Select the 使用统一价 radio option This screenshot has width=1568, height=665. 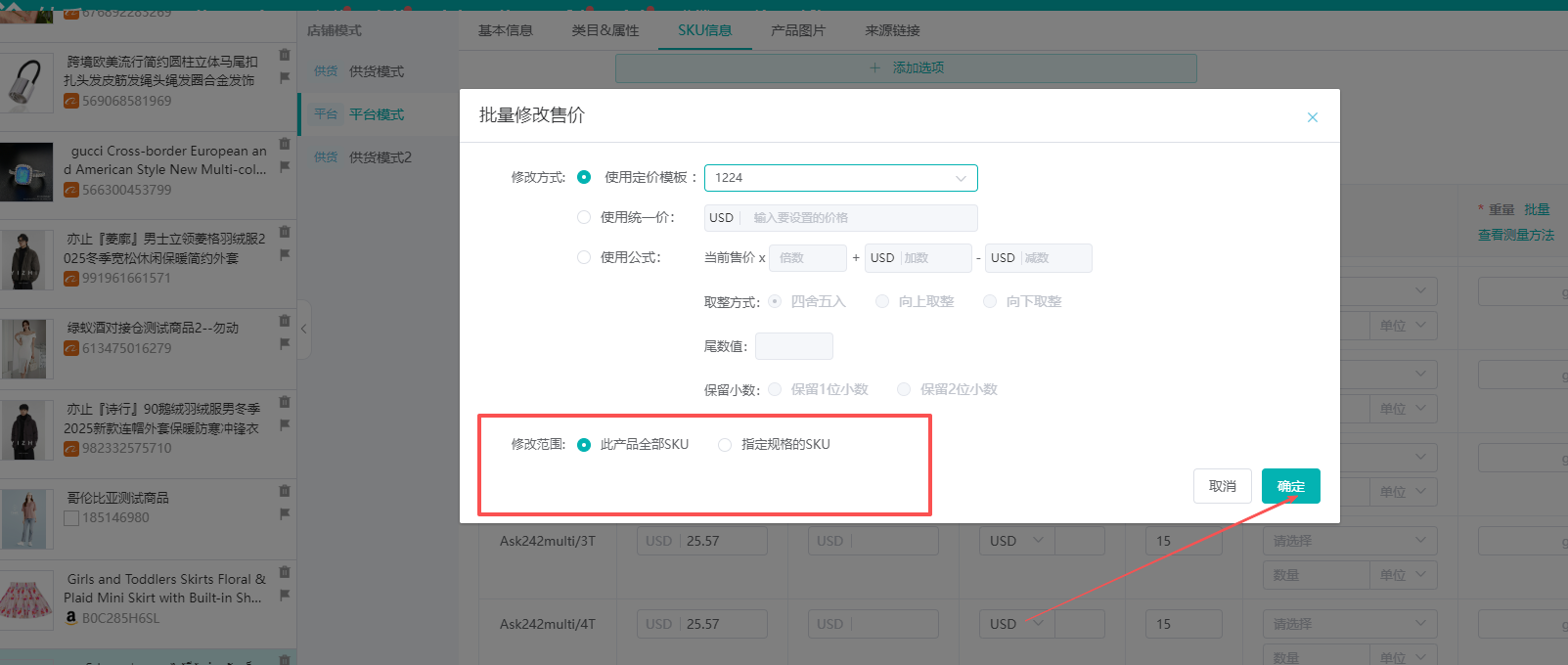[584, 217]
